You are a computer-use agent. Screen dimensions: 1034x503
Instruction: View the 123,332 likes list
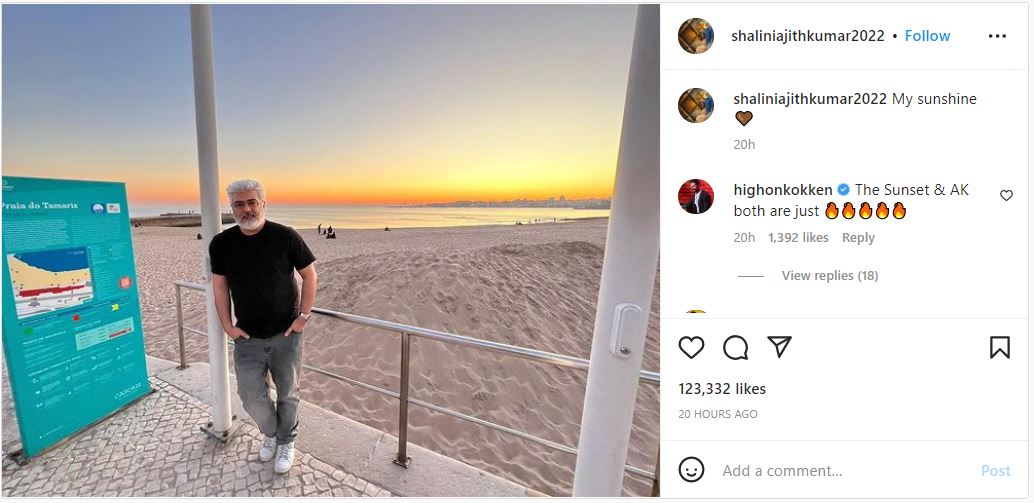pos(722,389)
